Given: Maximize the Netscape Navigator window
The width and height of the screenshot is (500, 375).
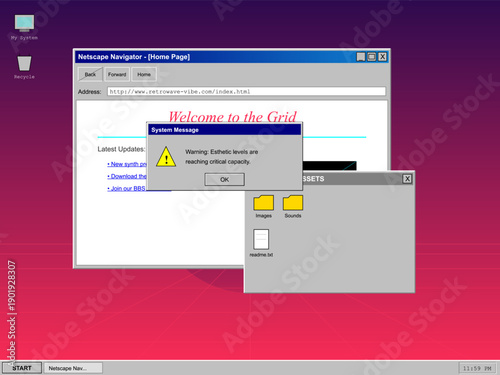Looking at the screenshot, I should (371, 57).
